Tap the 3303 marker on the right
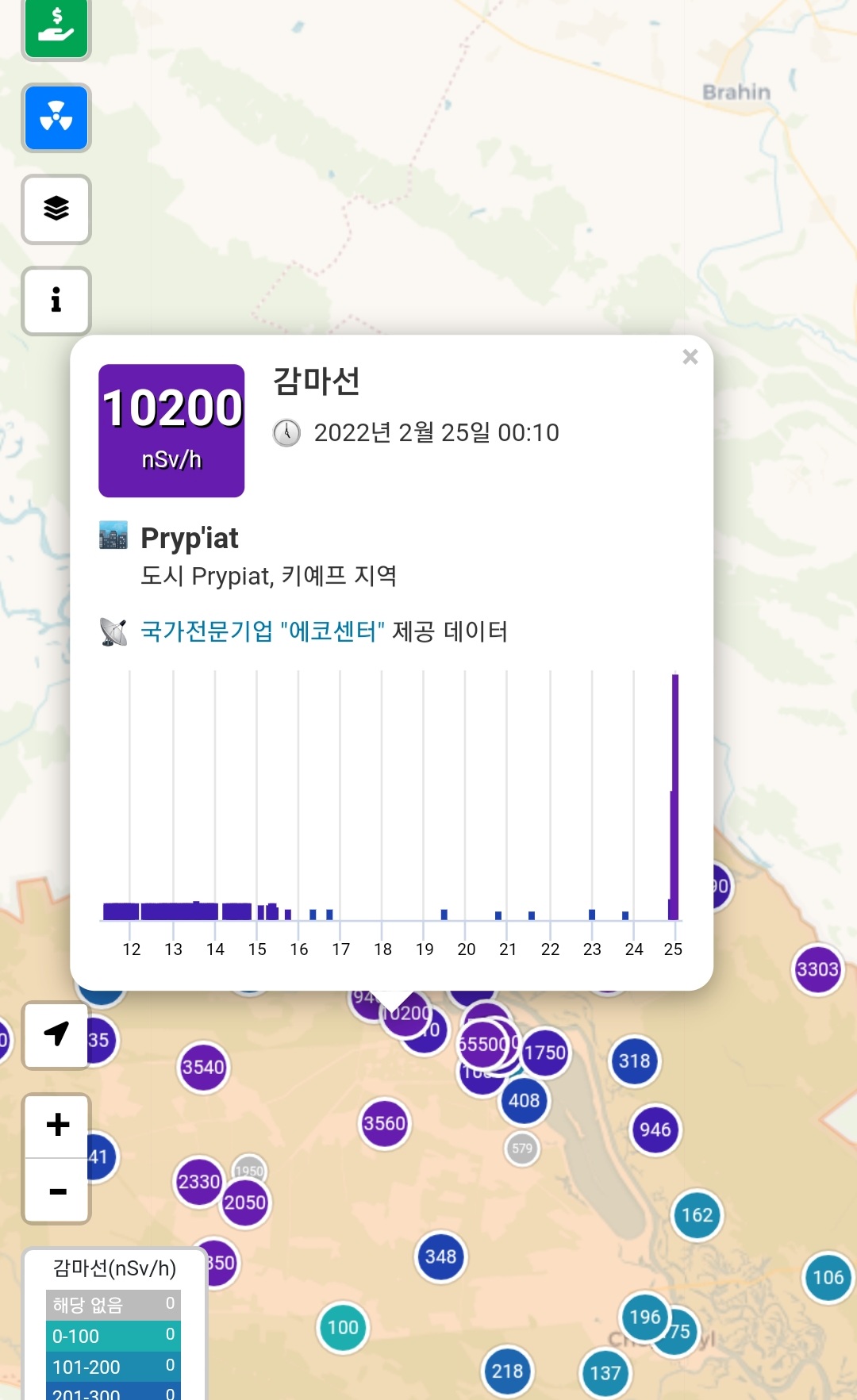This screenshot has width=857, height=1400. tap(817, 969)
